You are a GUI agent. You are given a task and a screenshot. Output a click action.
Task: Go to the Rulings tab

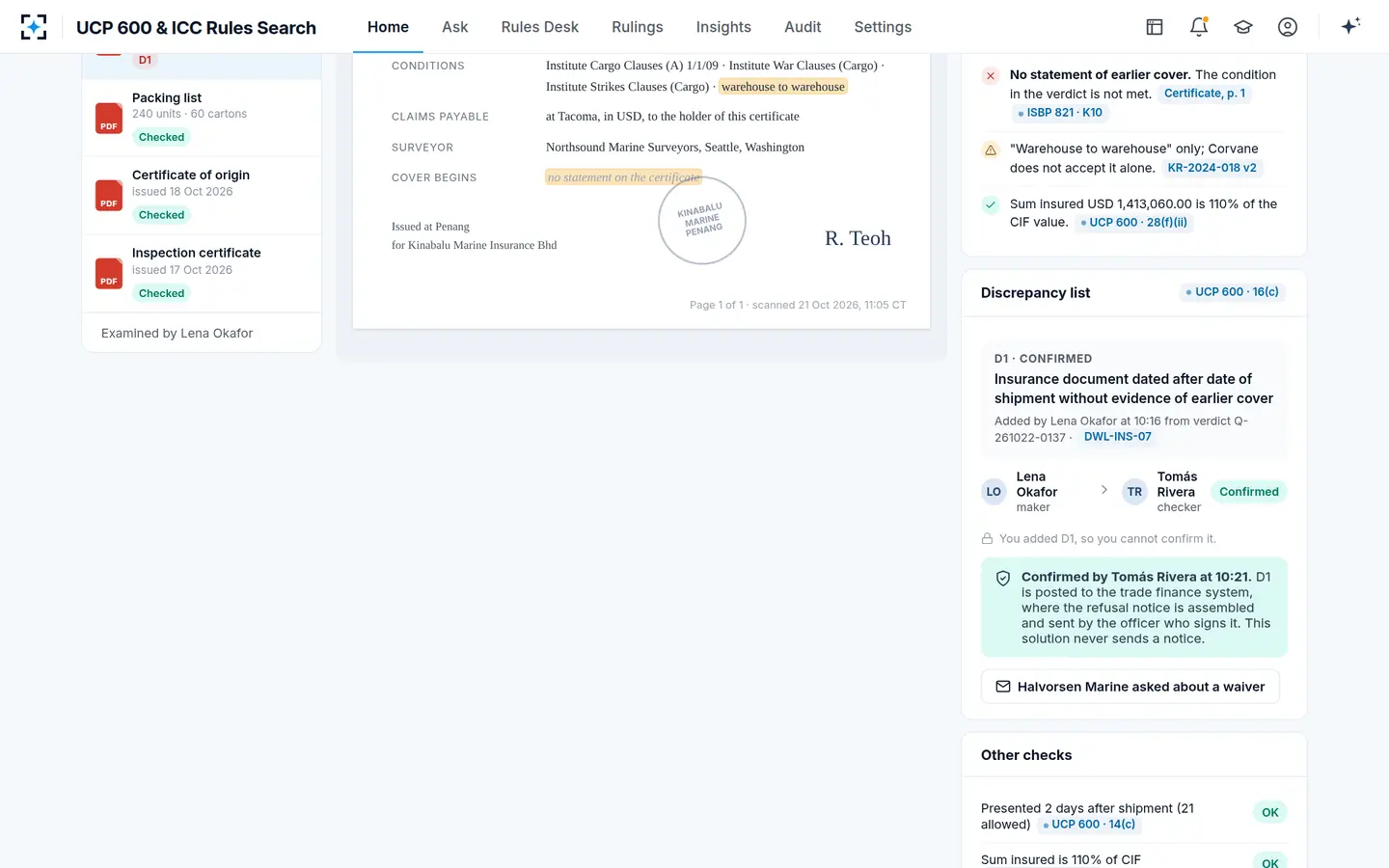pyautogui.click(x=638, y=27)
